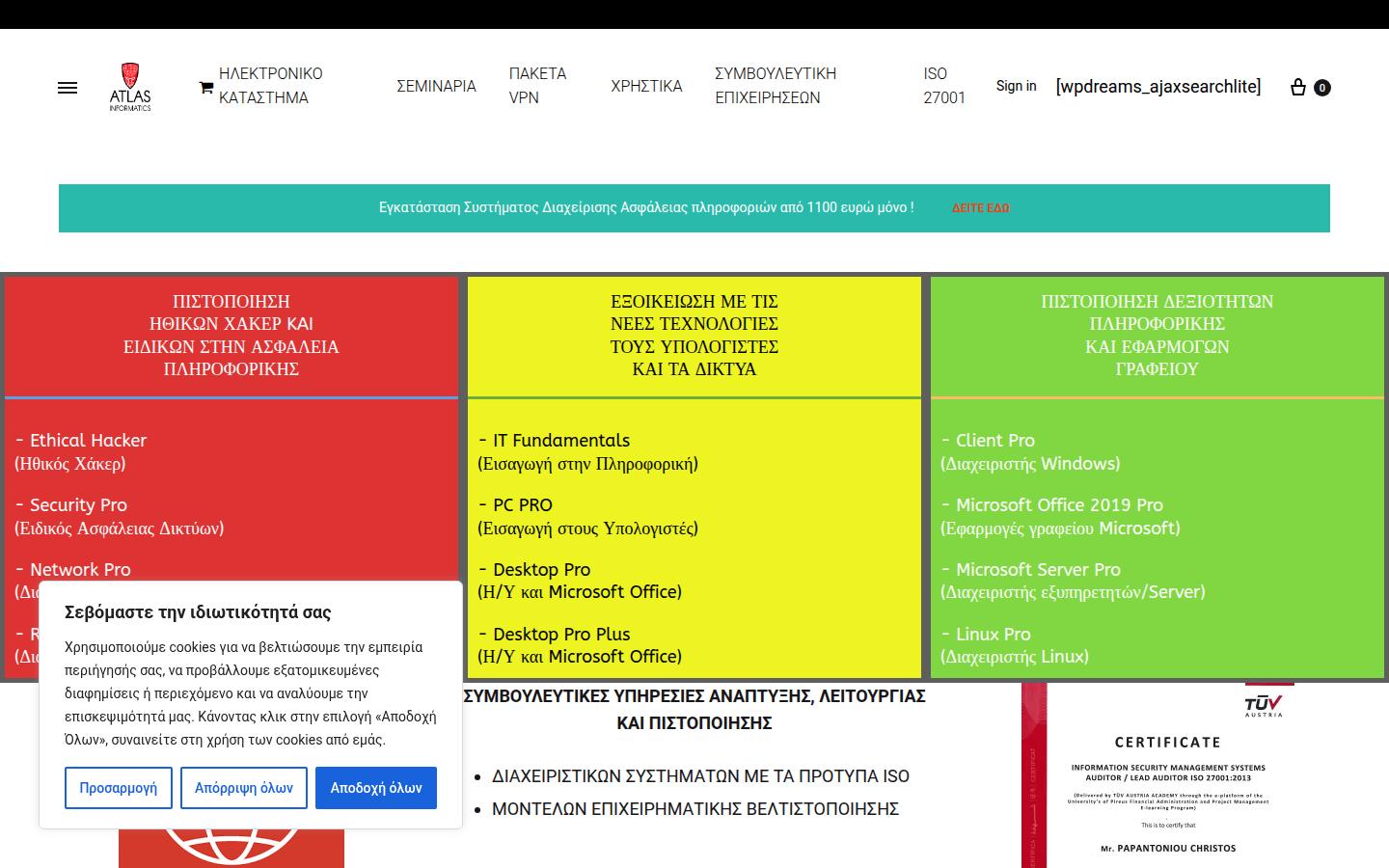Image resolution: width=1389 pixels, height=868 pixels.
Task: Open ΗΛΕΚΤΡΟΝΙΚΟ ΚΑΤΑΣΤΗΜΑ menu item
Action: click(271, 86)
